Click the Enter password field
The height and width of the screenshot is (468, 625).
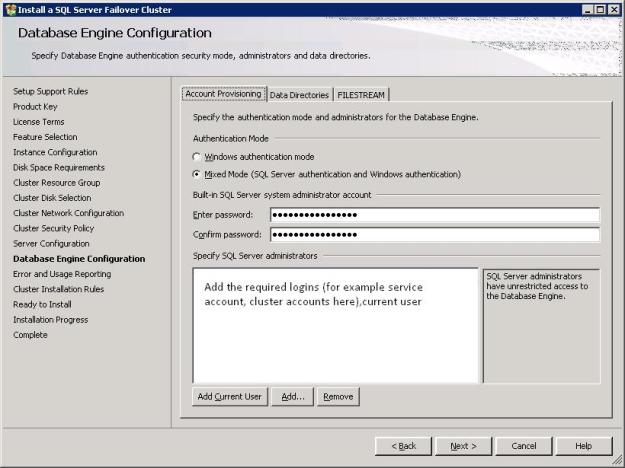[434, 214]
